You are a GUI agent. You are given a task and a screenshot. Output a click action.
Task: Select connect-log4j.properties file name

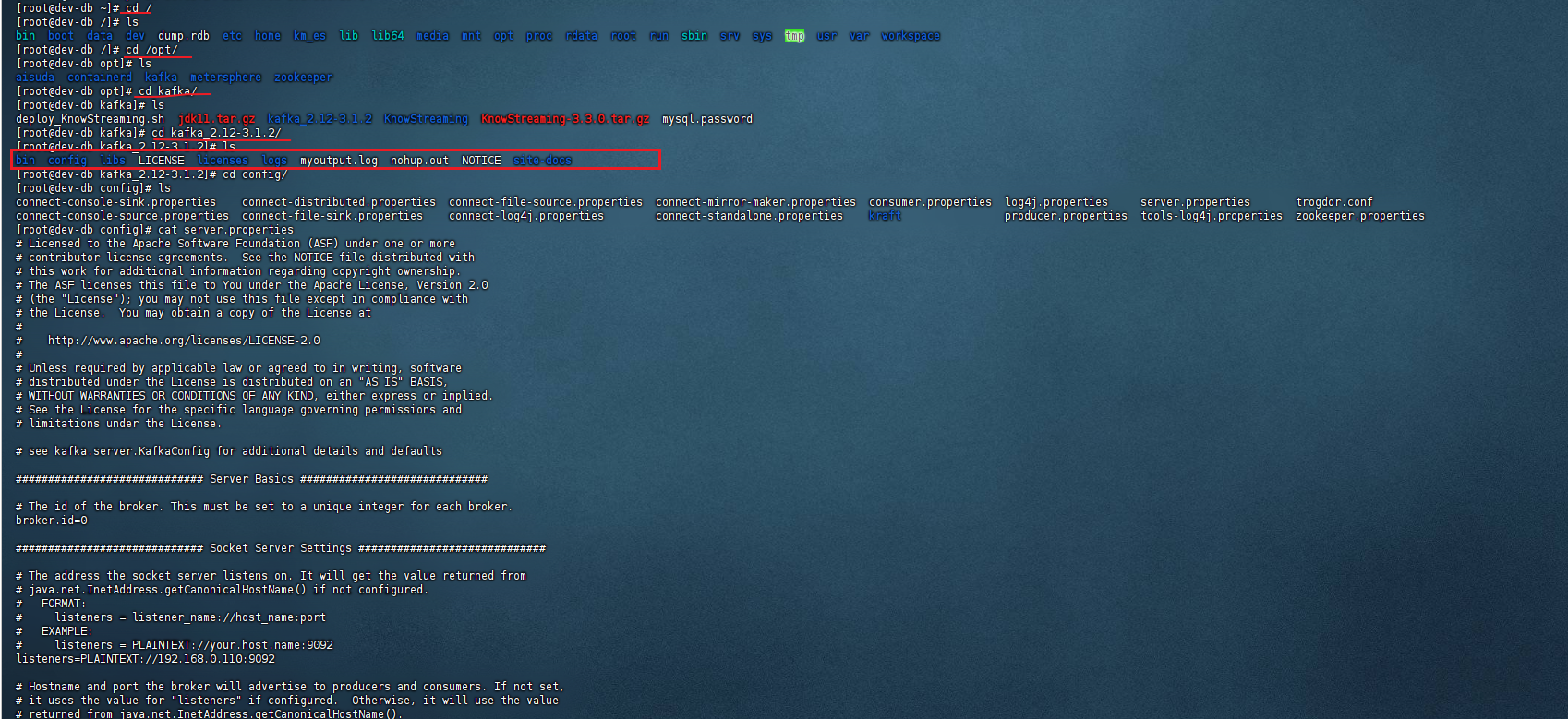pyautogui.click(x=526, y=216)
